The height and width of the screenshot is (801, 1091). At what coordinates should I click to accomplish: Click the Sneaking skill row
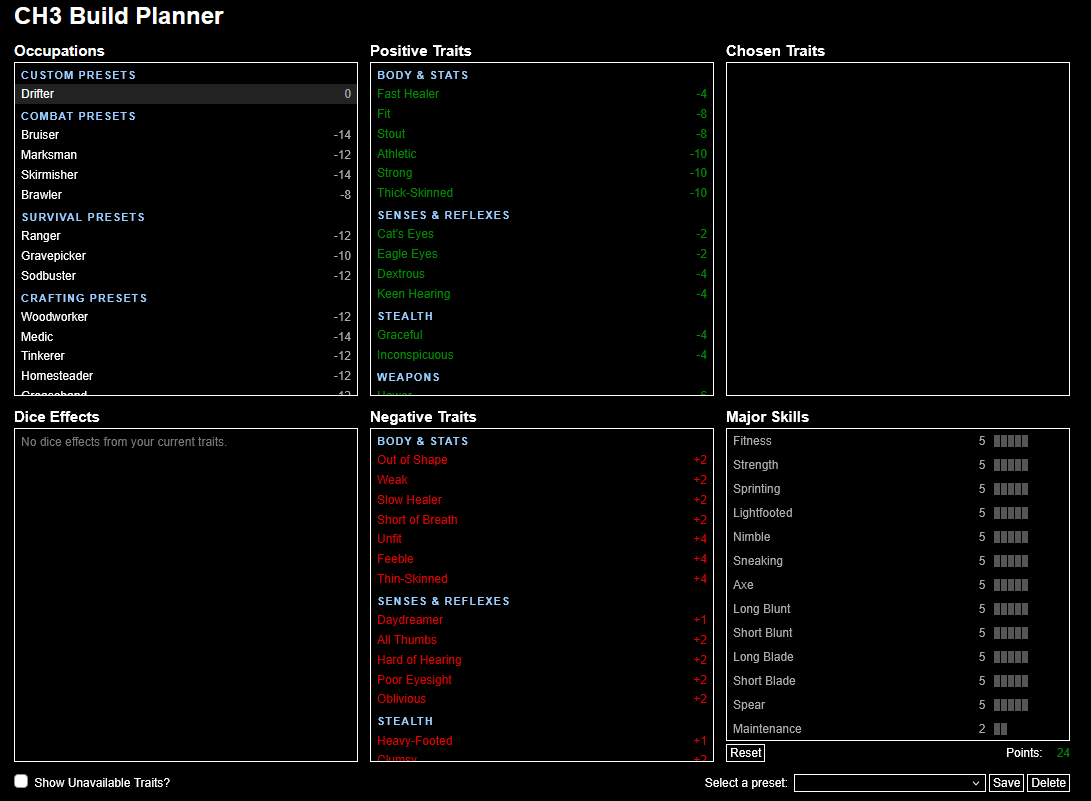point(898,561)
